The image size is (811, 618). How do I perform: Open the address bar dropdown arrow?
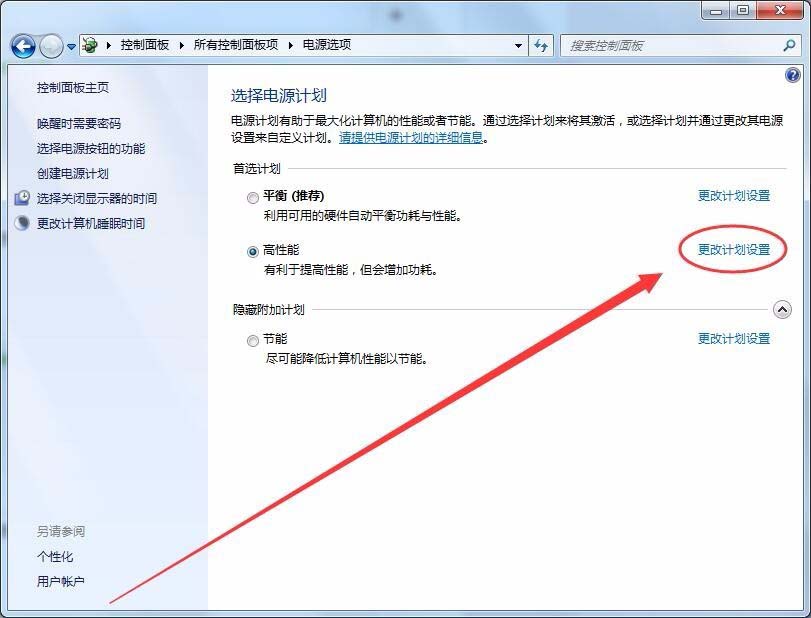(518, 45)
